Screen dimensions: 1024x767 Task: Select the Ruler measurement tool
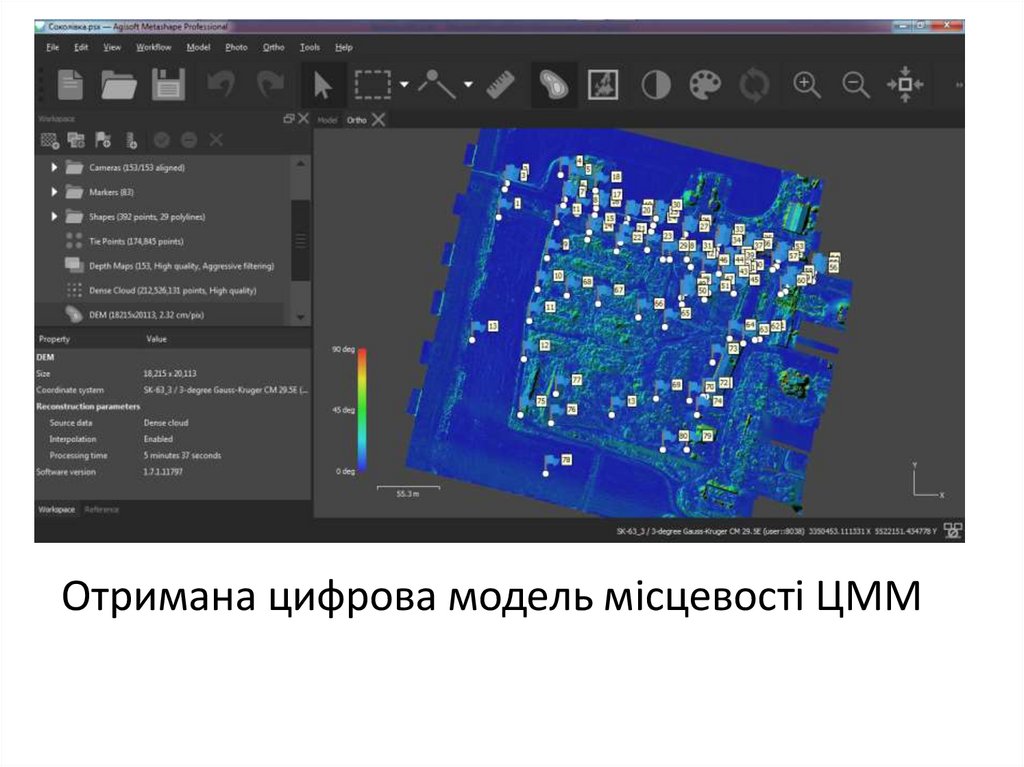[501, 85]
